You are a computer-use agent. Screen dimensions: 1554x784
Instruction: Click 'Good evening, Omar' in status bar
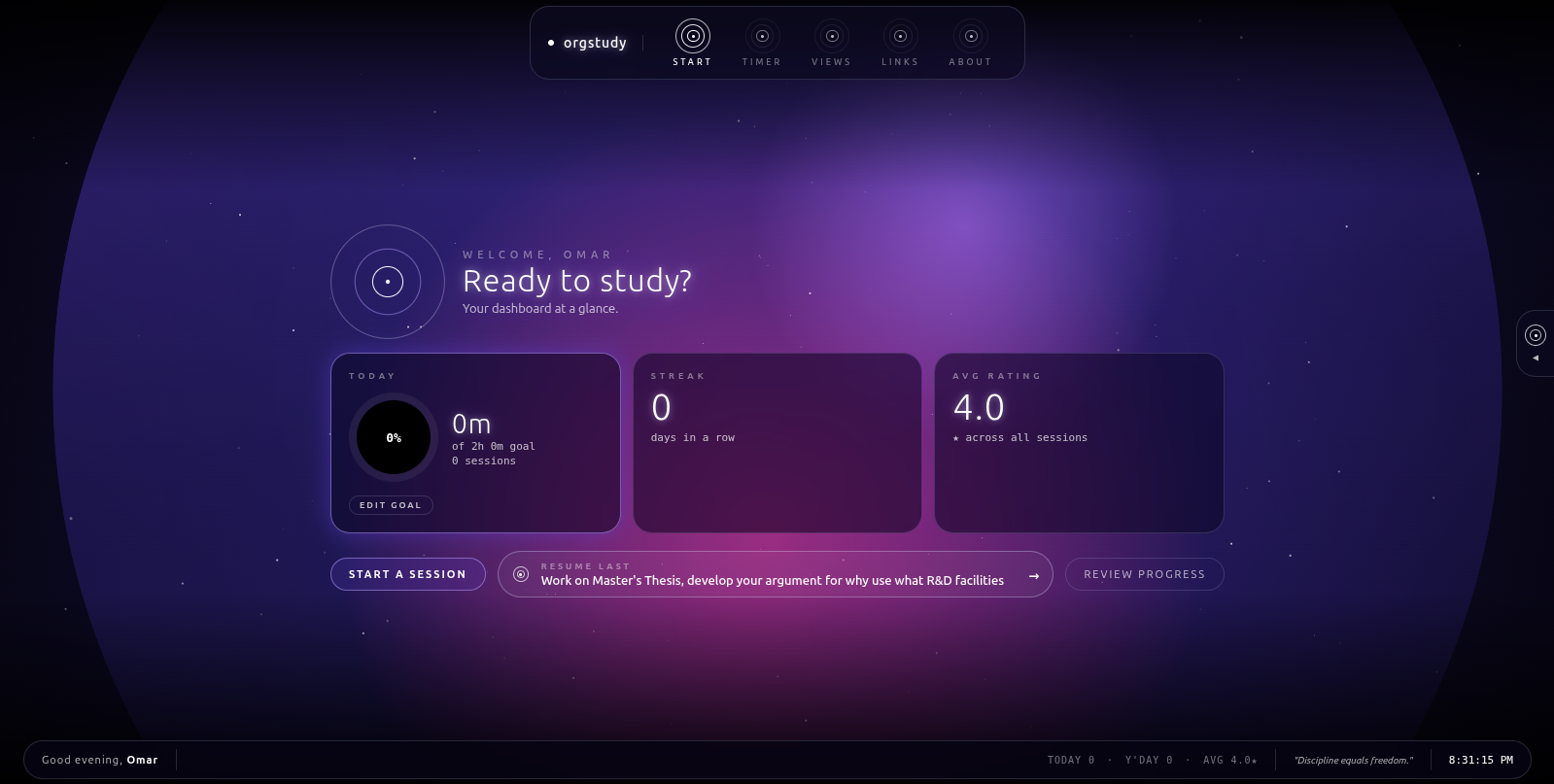[x=100, y=760]
